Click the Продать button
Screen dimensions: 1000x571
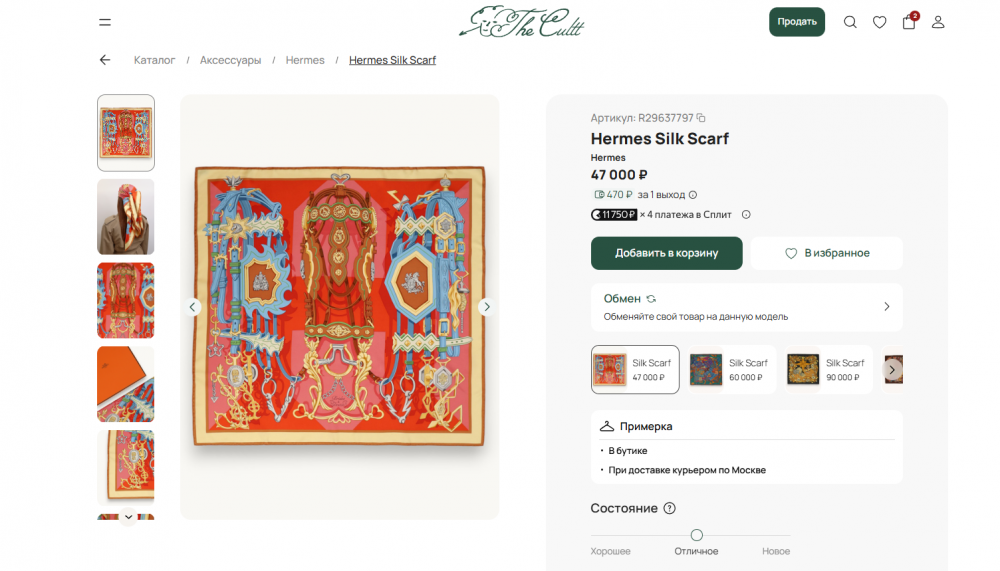797,22
